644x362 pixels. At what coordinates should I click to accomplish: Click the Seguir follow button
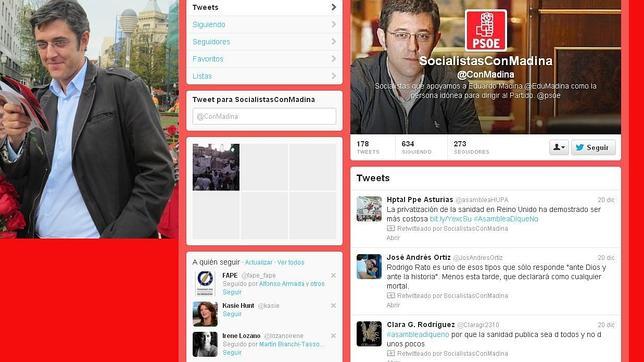coord(593,148)
